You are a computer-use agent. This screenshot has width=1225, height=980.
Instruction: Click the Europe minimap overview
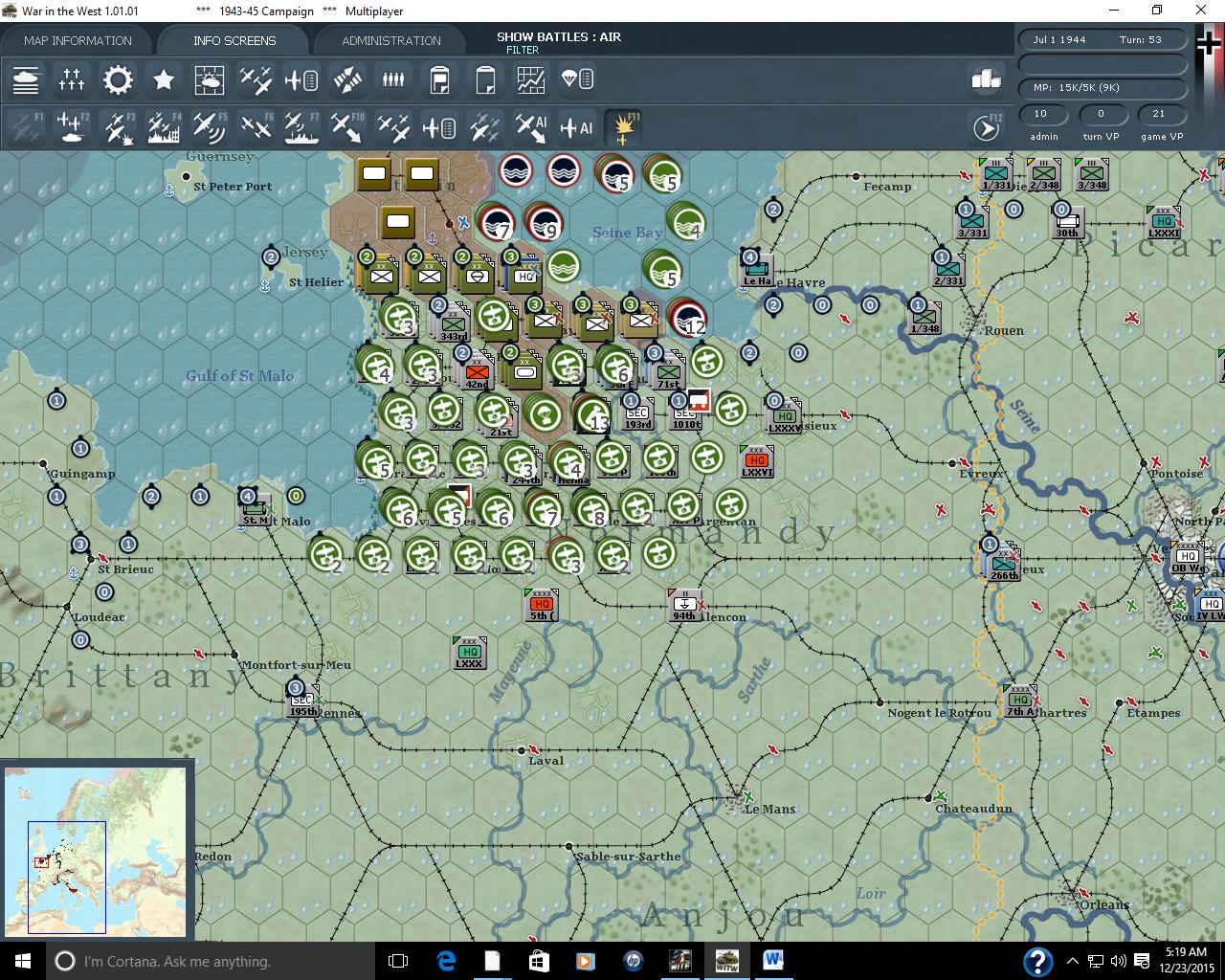96,851
